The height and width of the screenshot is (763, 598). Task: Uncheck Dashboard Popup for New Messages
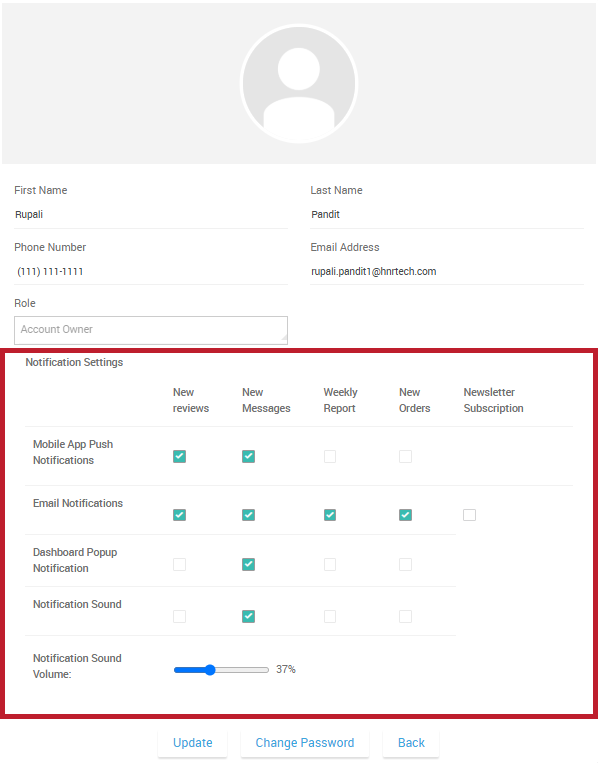(x=249, y=564)
